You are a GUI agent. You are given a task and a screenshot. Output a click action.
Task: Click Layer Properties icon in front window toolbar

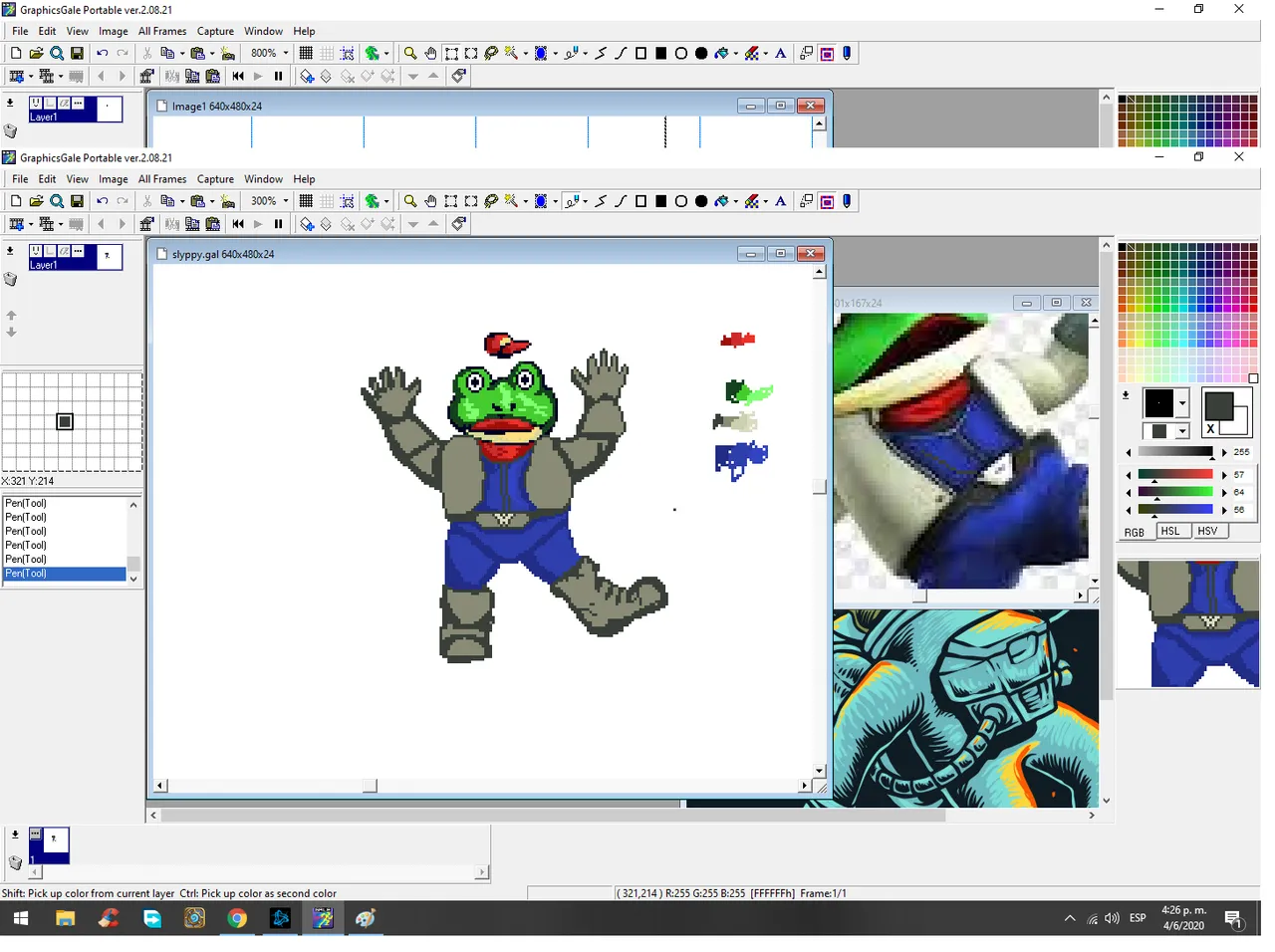(x=459, y=224)
